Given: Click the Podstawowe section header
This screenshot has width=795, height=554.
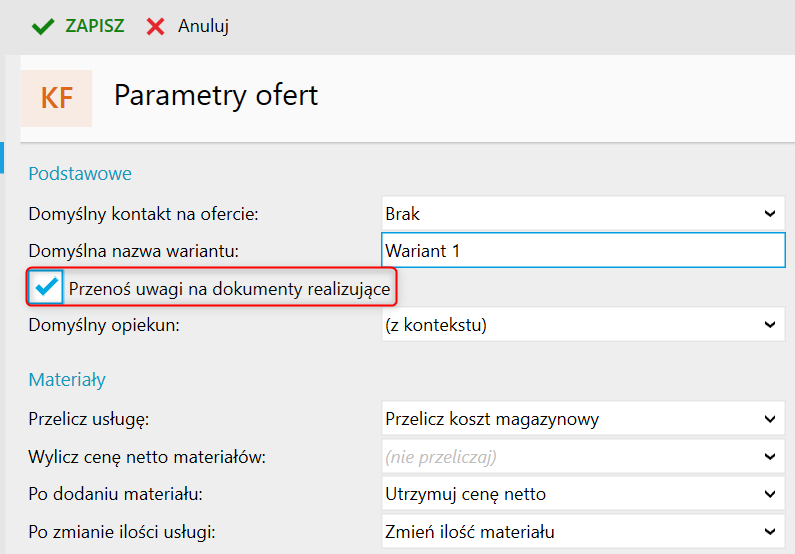Looking at the screenshot, I should [80, 174].
